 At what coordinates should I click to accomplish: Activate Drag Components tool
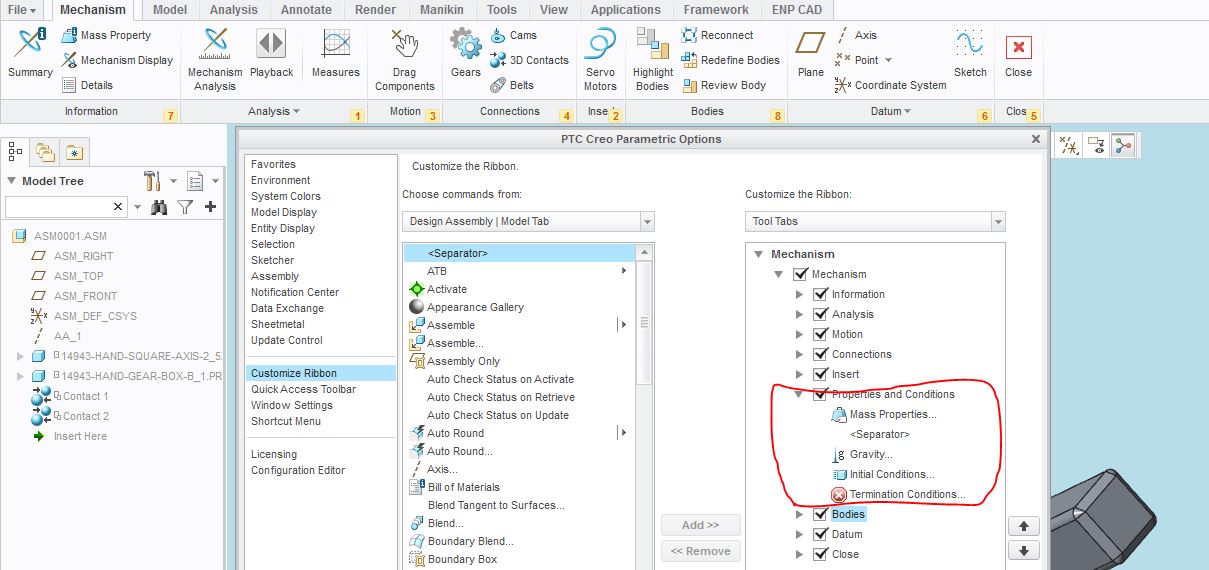click(405, 59)
